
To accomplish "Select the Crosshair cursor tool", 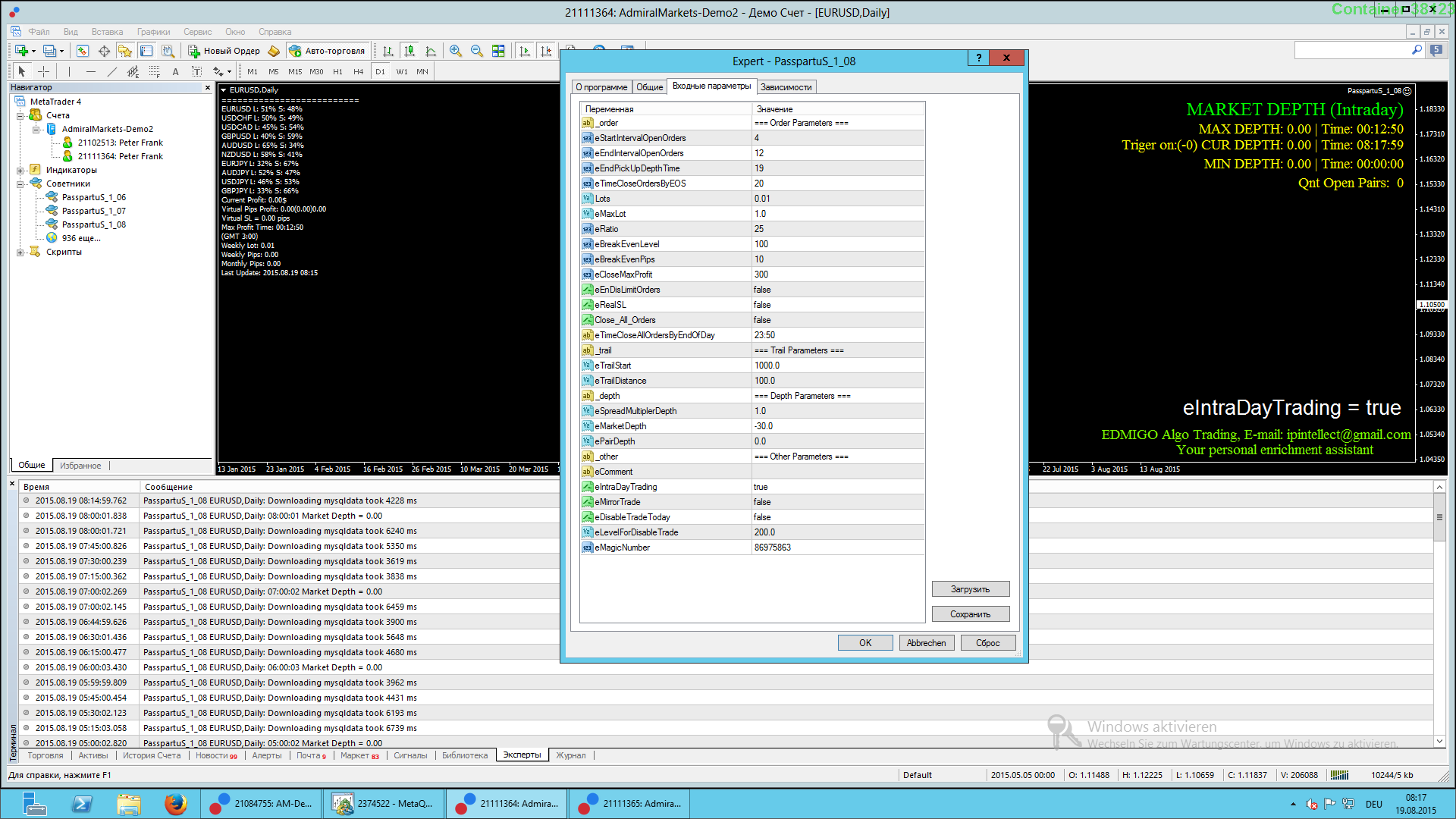I will 44,71.
